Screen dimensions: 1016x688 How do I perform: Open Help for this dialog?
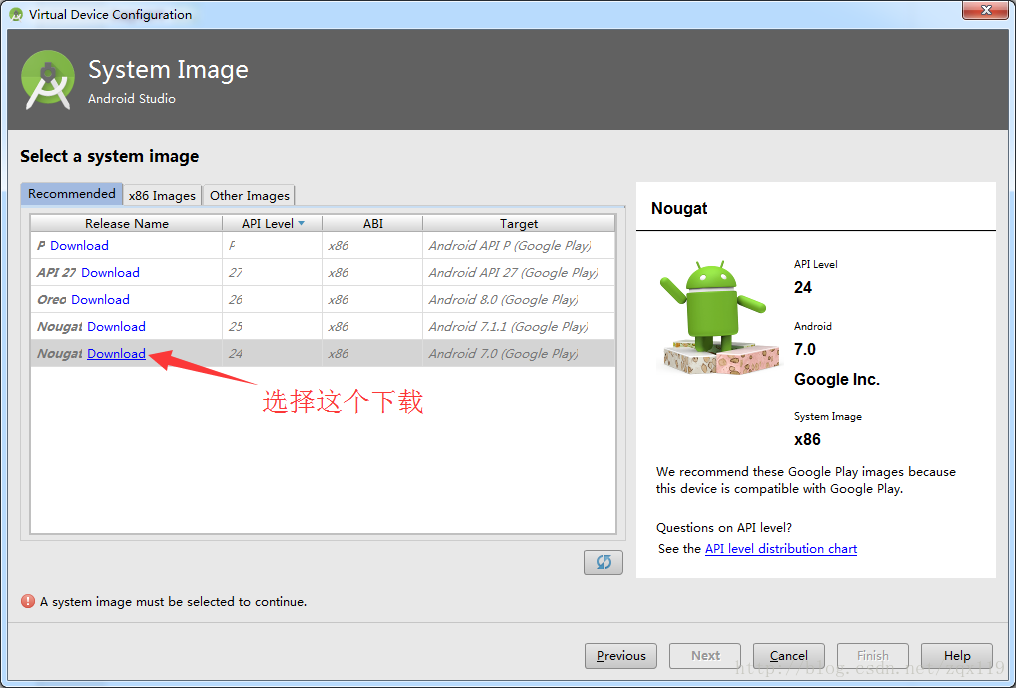[957, 656]
